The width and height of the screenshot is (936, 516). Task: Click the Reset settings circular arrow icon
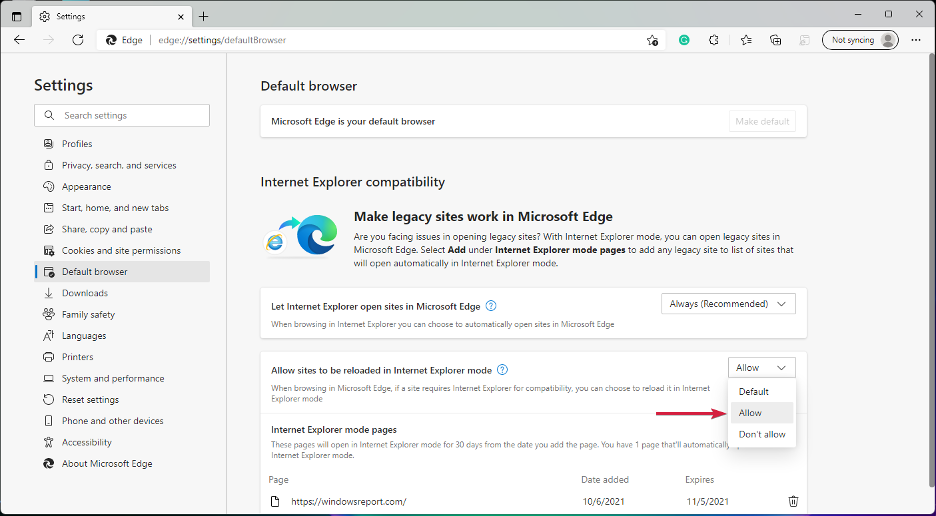[x=48, y=400]
